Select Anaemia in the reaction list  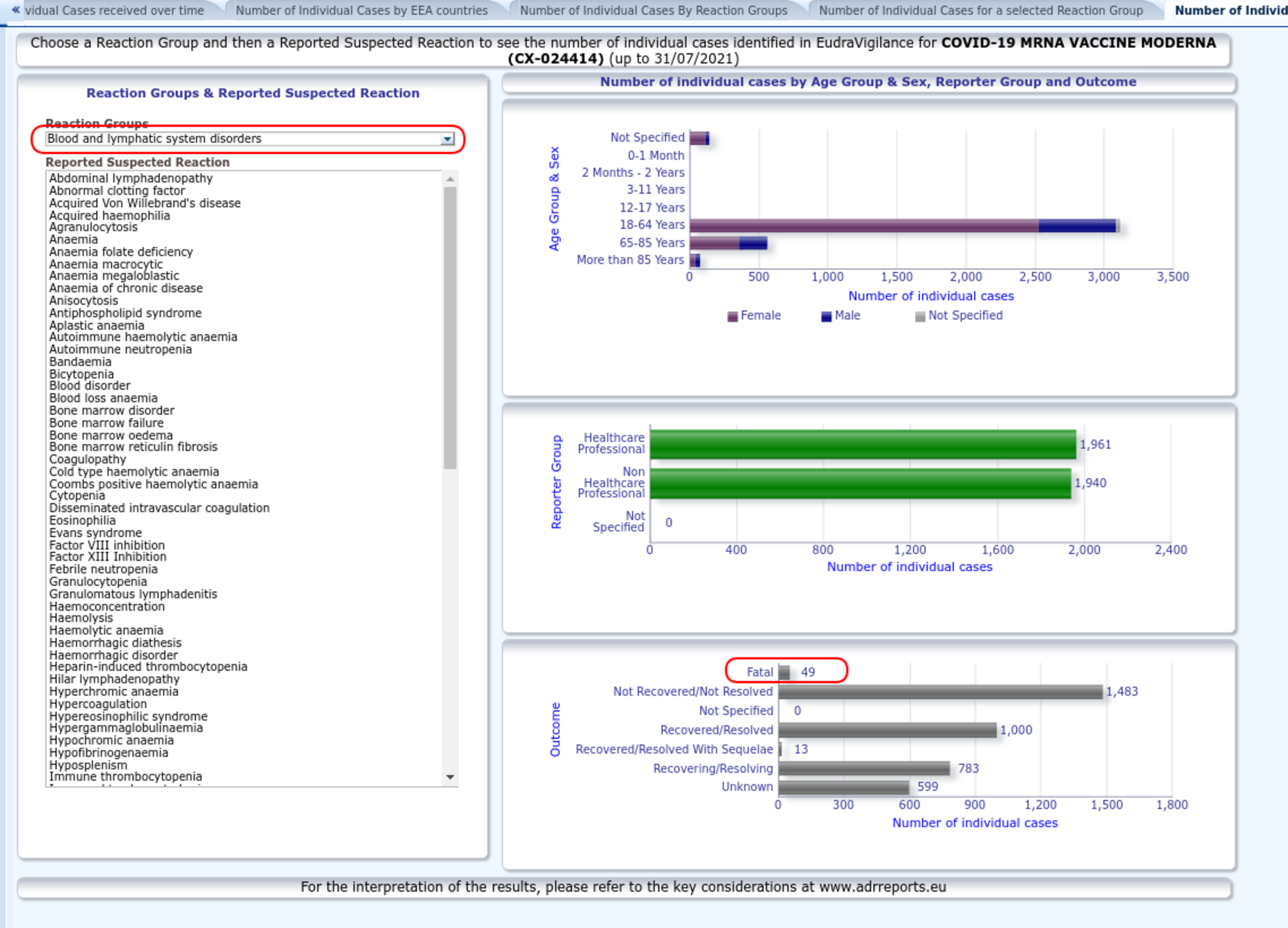pyautogui.click(x=73, y=239)
